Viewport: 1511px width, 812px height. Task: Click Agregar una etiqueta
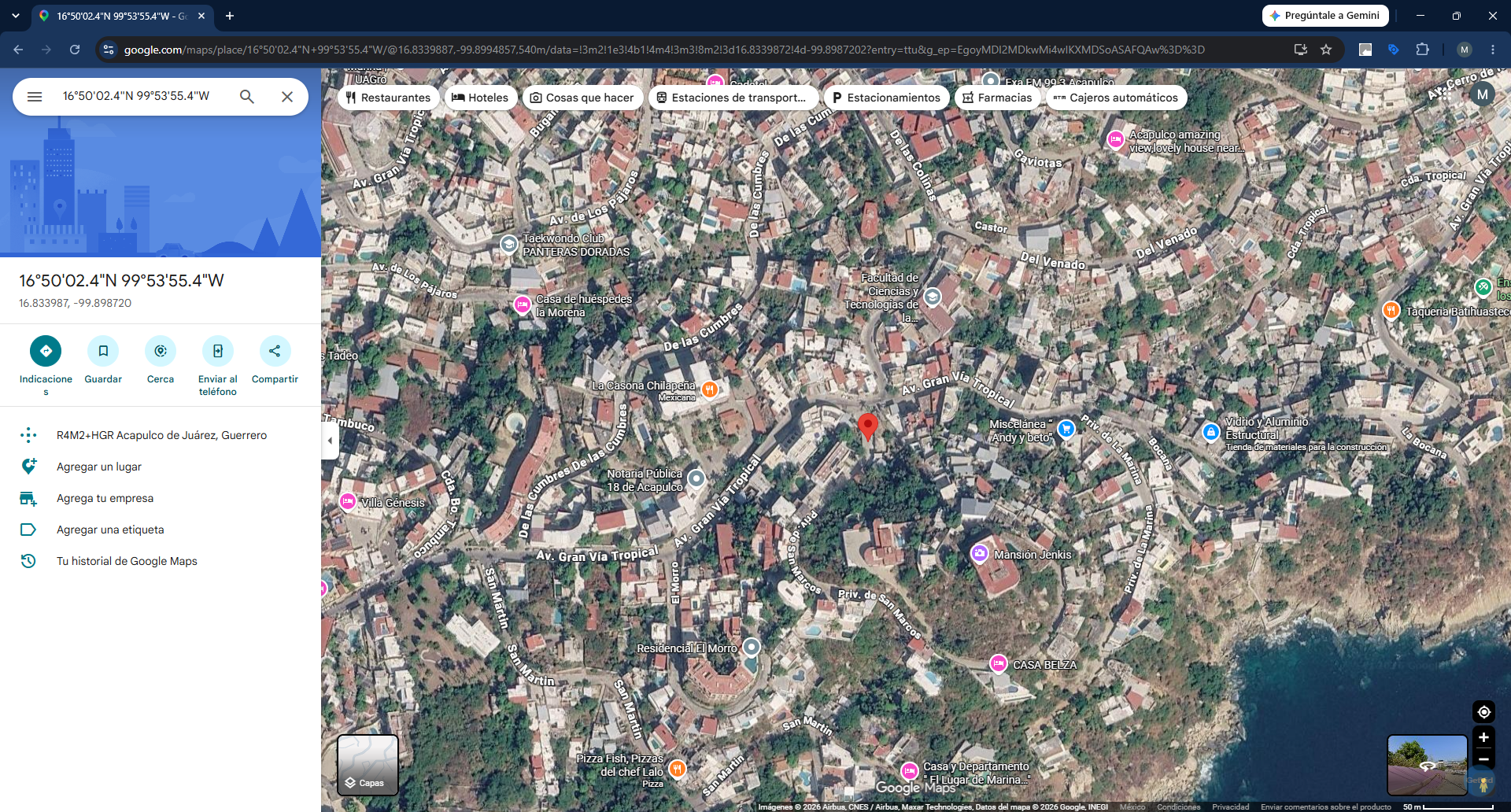point(161,530)
